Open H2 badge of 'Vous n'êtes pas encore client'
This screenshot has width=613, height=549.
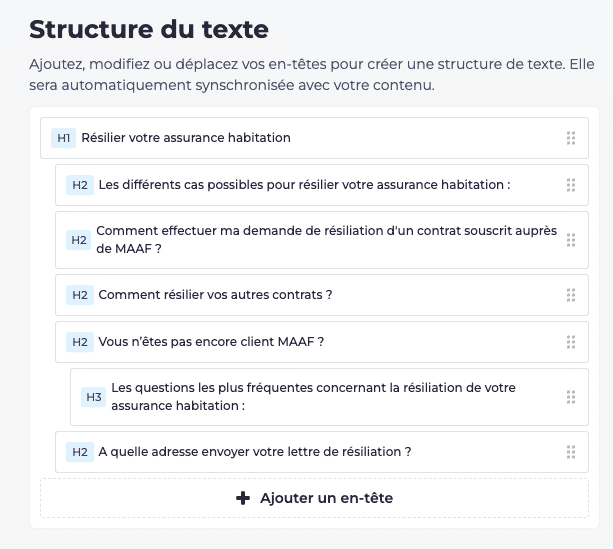coord(80,342)
